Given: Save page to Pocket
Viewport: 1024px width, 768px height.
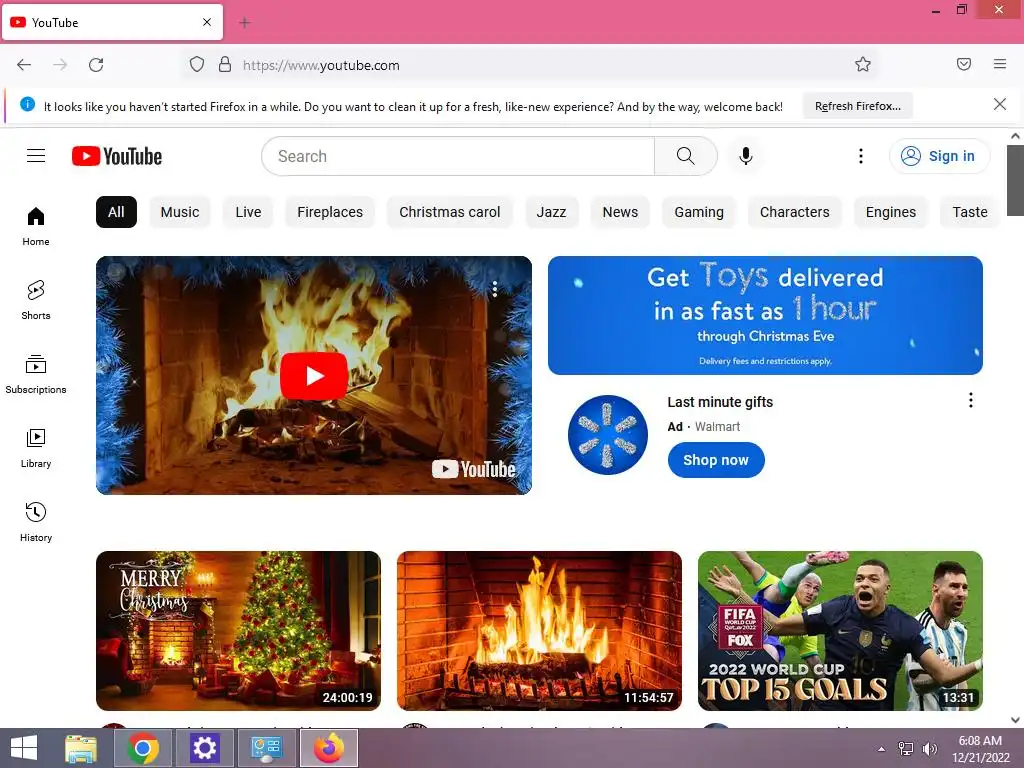Looking at the screenshot, I should [x=964, y=64].
